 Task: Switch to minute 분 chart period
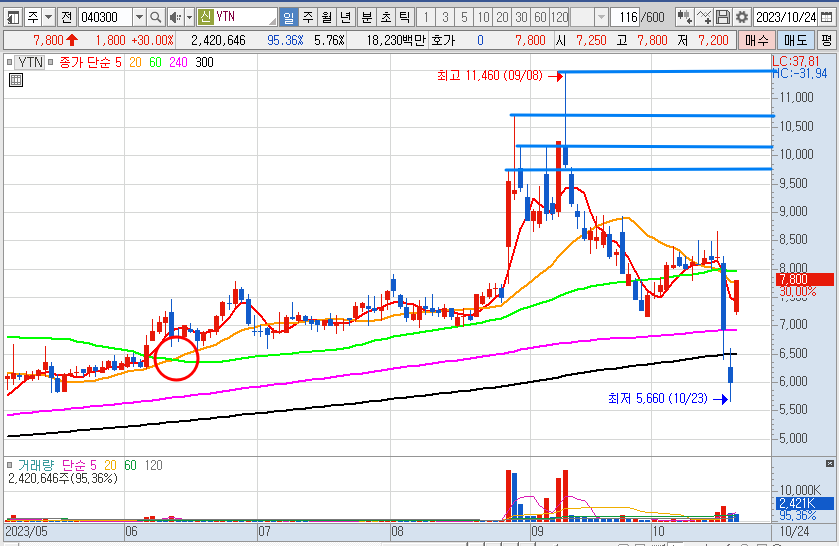[x=367, y=18]
